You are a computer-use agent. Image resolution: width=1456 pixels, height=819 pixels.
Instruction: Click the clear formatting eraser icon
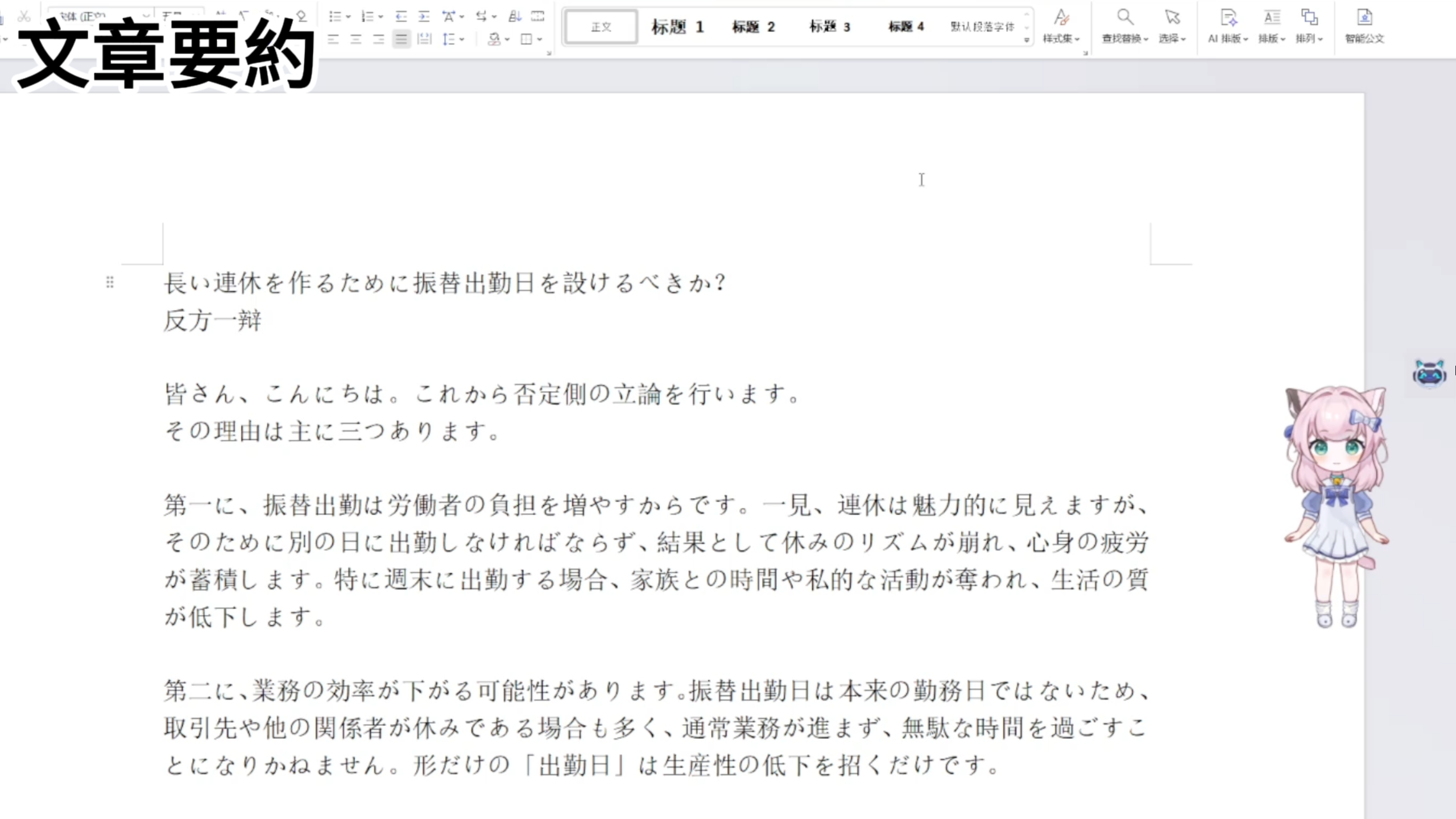301,16
